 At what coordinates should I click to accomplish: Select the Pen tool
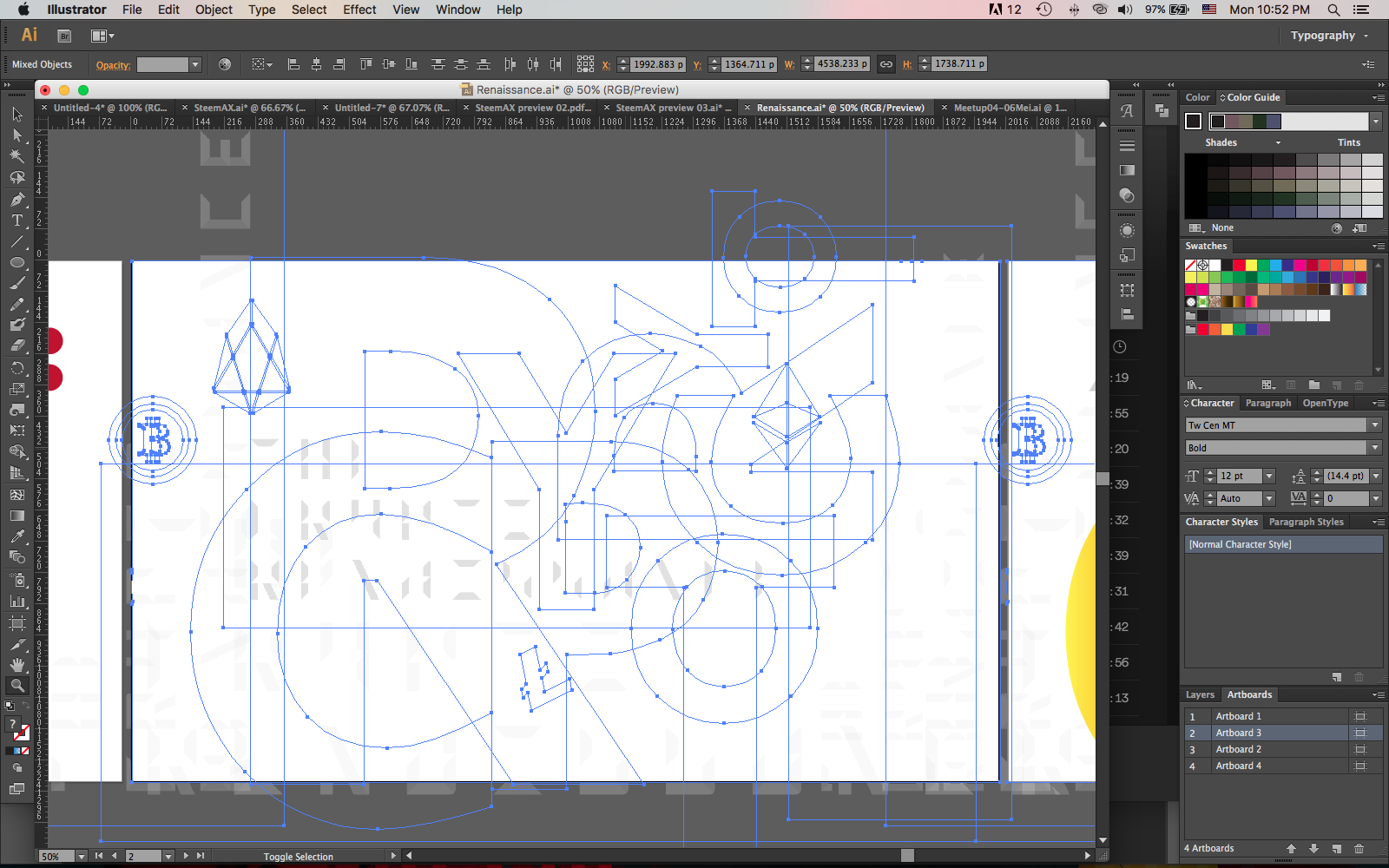pyautogui.click(x=16, y=199)
